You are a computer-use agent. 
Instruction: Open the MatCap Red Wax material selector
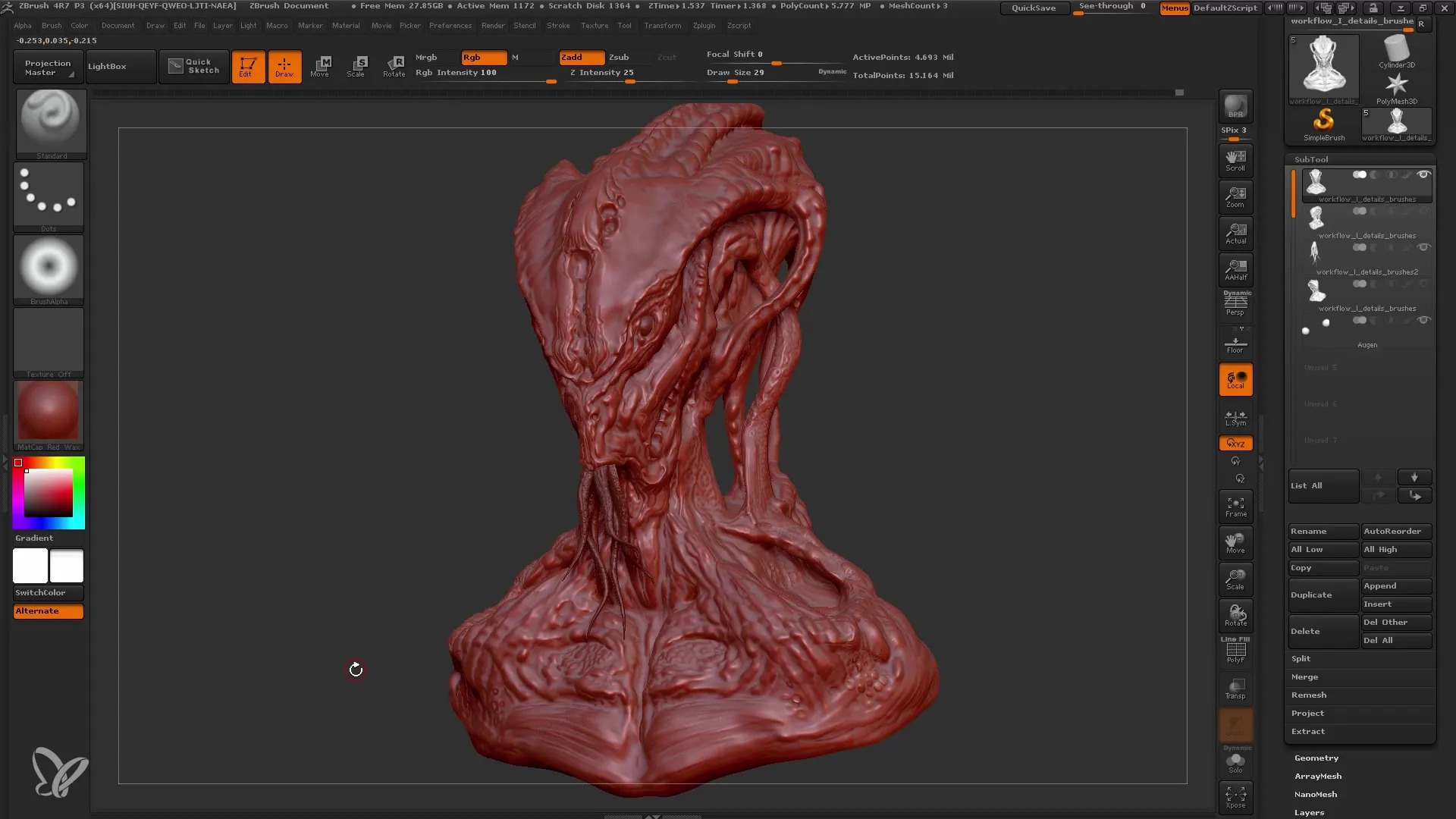pyautogui.click(x=49, y=415)
